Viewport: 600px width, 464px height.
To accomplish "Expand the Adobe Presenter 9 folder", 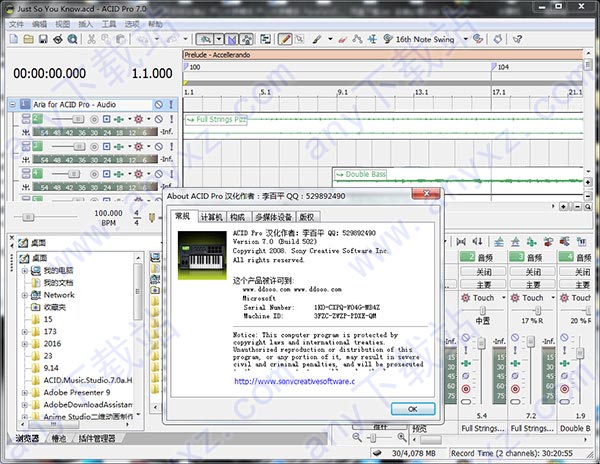I will (24, 393).
